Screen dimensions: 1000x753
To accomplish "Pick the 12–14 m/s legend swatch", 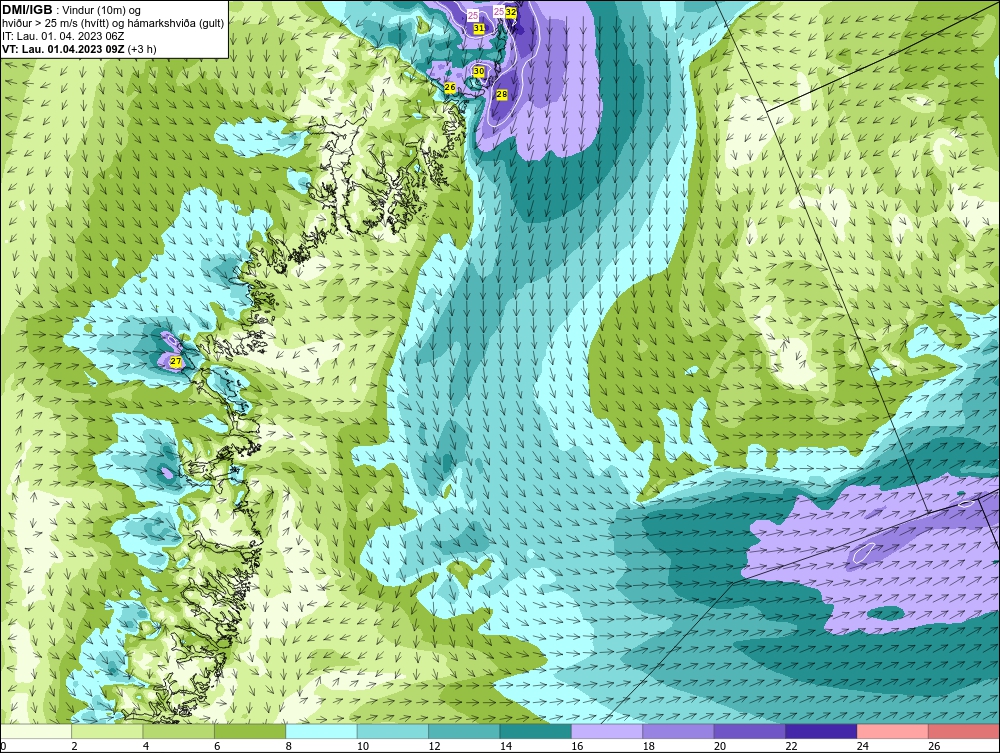I will click(464, 731).
